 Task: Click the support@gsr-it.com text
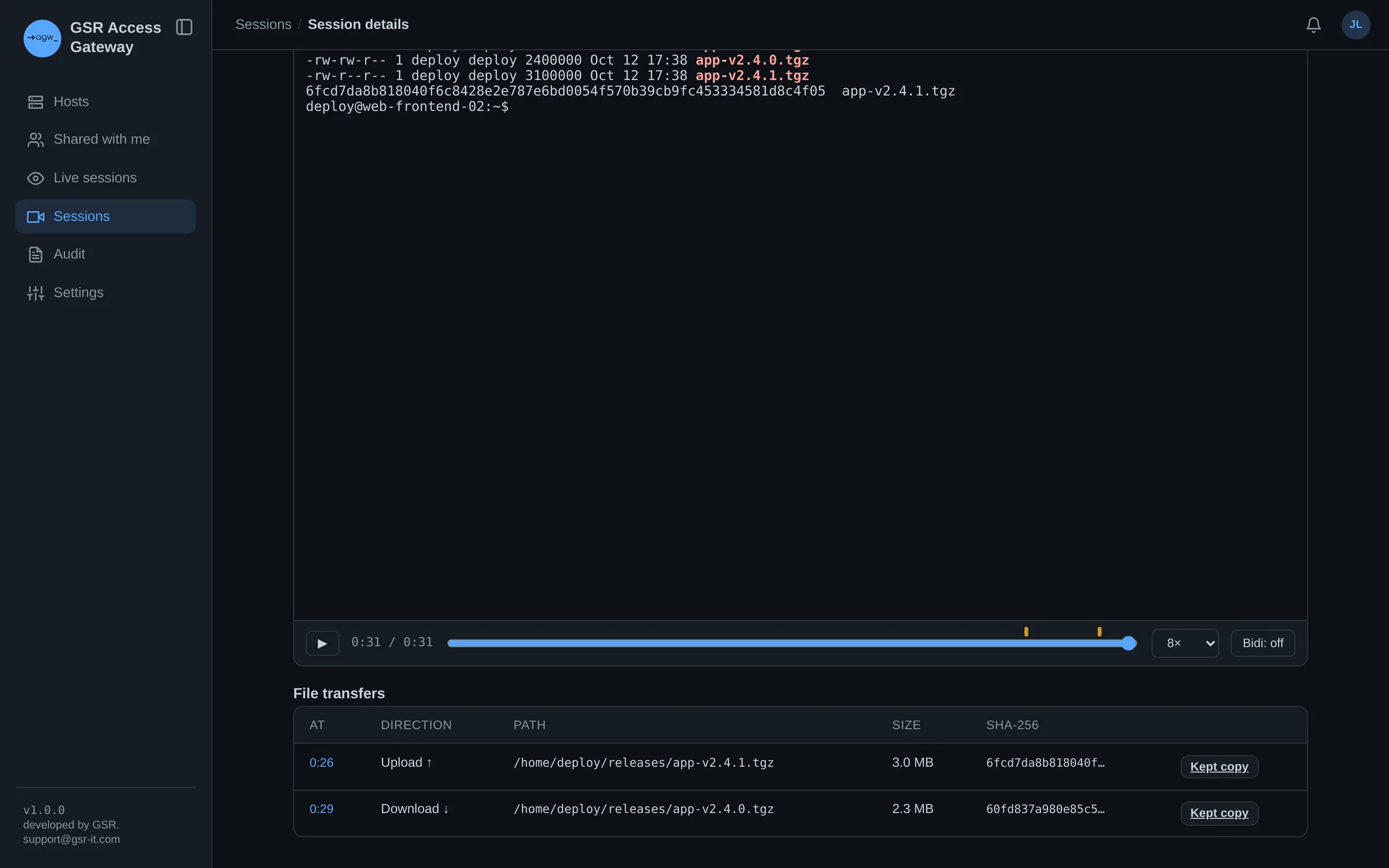click(x=72, y=839)
